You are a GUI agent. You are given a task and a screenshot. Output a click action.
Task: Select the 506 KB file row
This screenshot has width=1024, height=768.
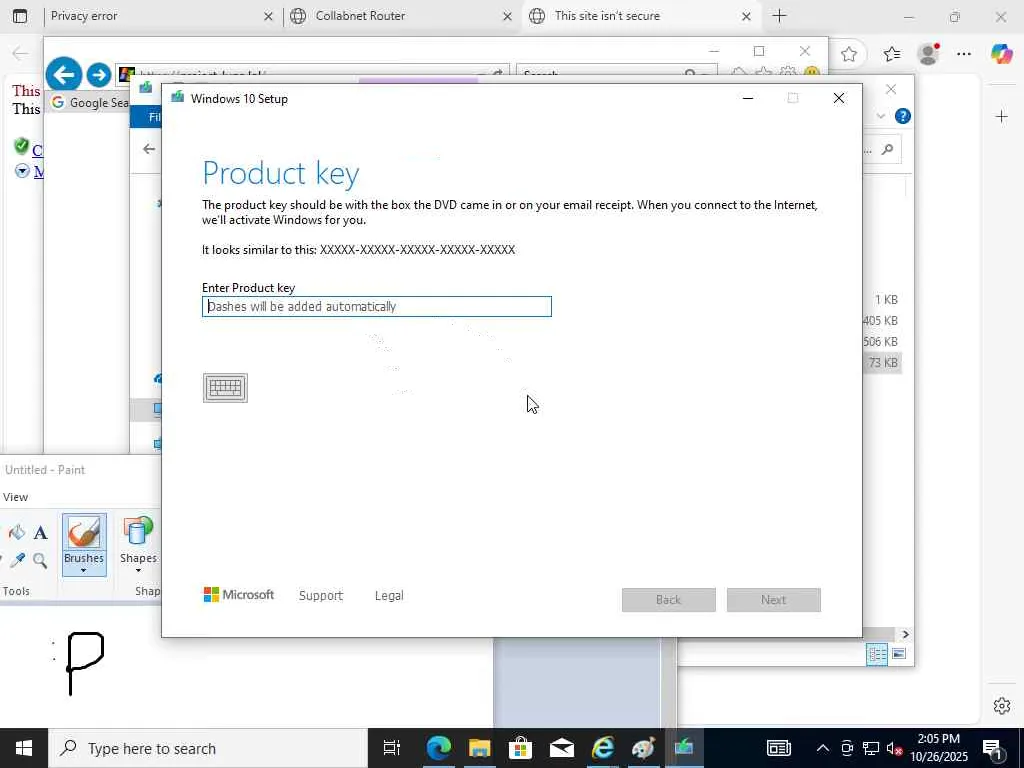point(880,342)
